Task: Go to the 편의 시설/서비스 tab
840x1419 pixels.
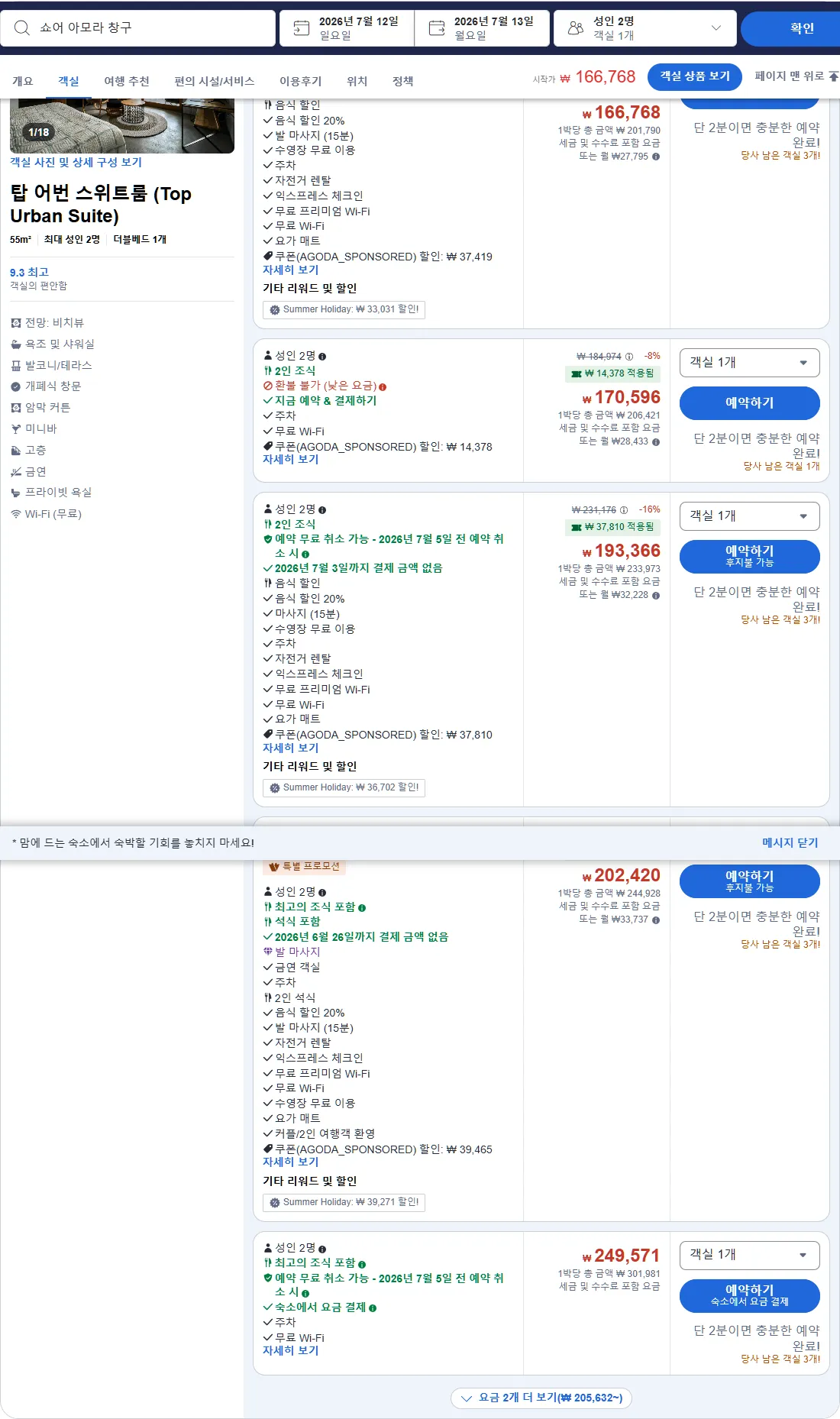Action: 215,81
